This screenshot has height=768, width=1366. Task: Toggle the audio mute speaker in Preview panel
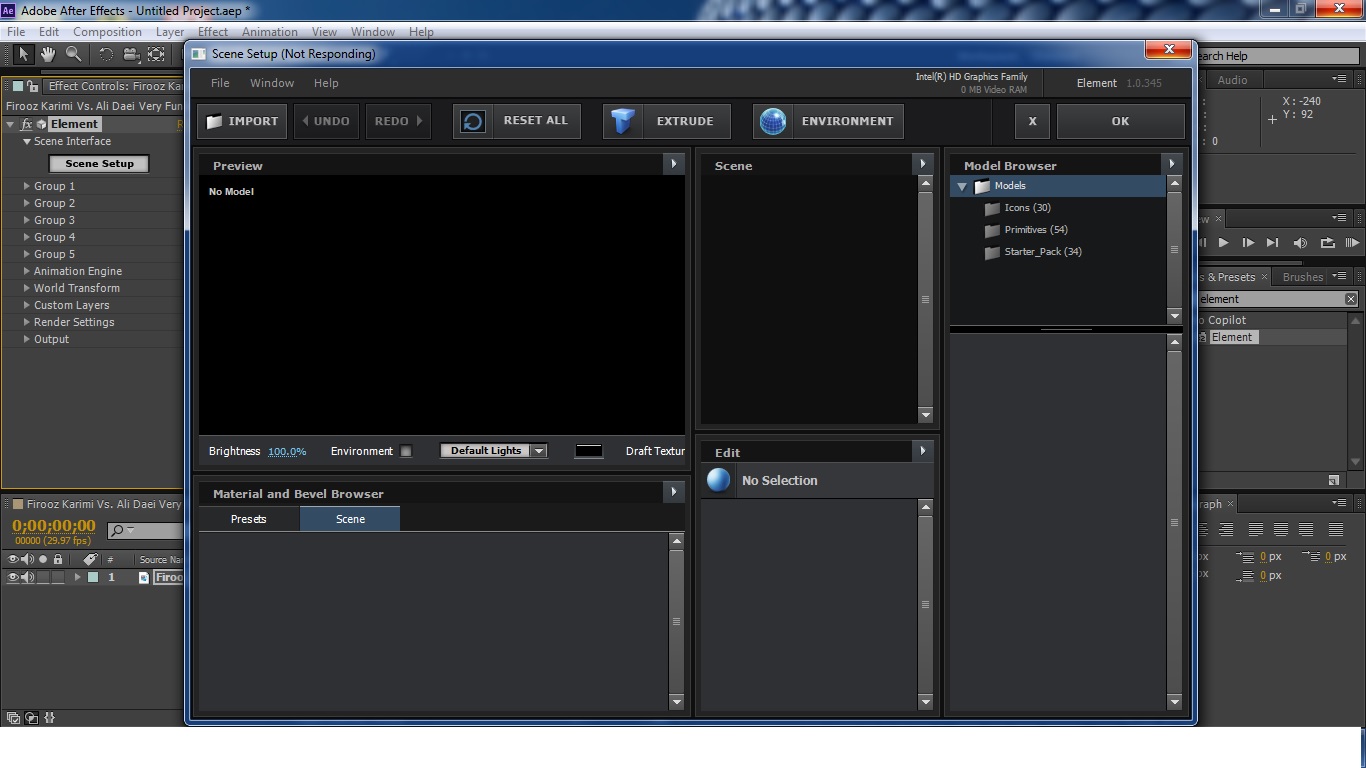point(1300,242)
